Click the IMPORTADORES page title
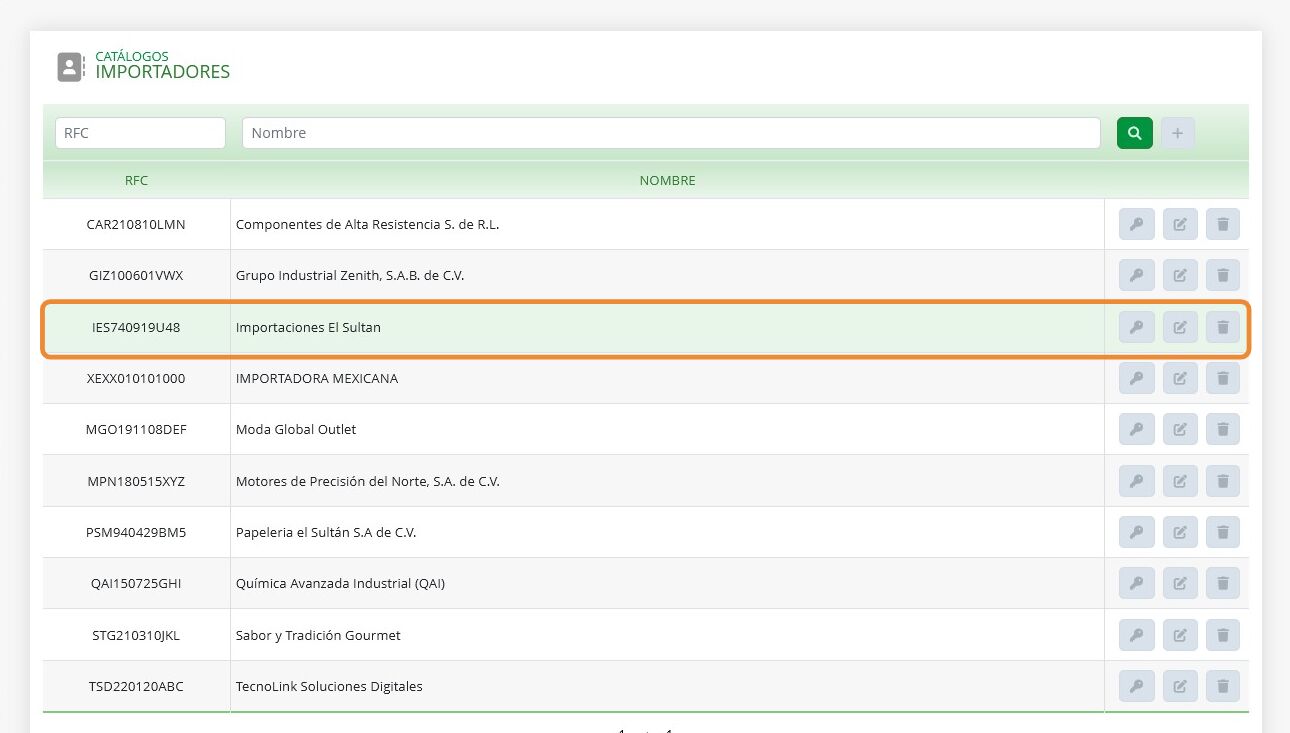1290x733 pixels. [163, 72]
